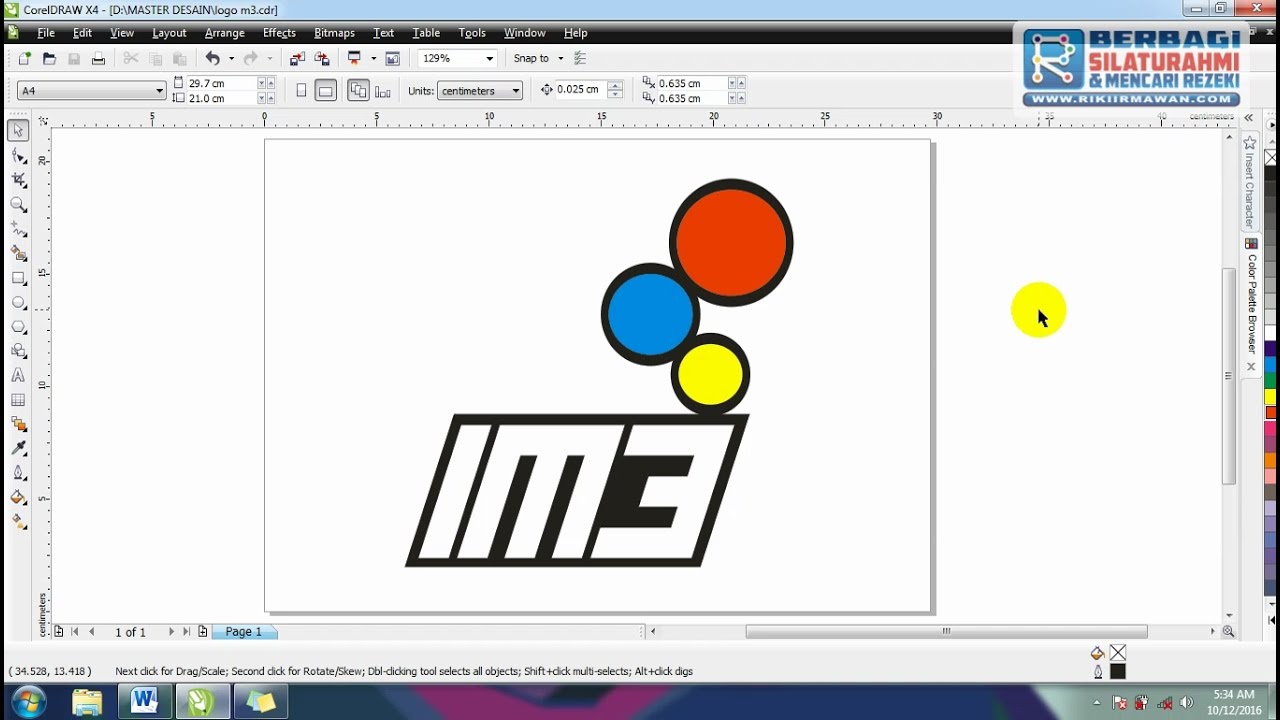Viewport: 1280px width, 720px height.
Task: Set page to landscape orientation
Action: tap(326, 91)
